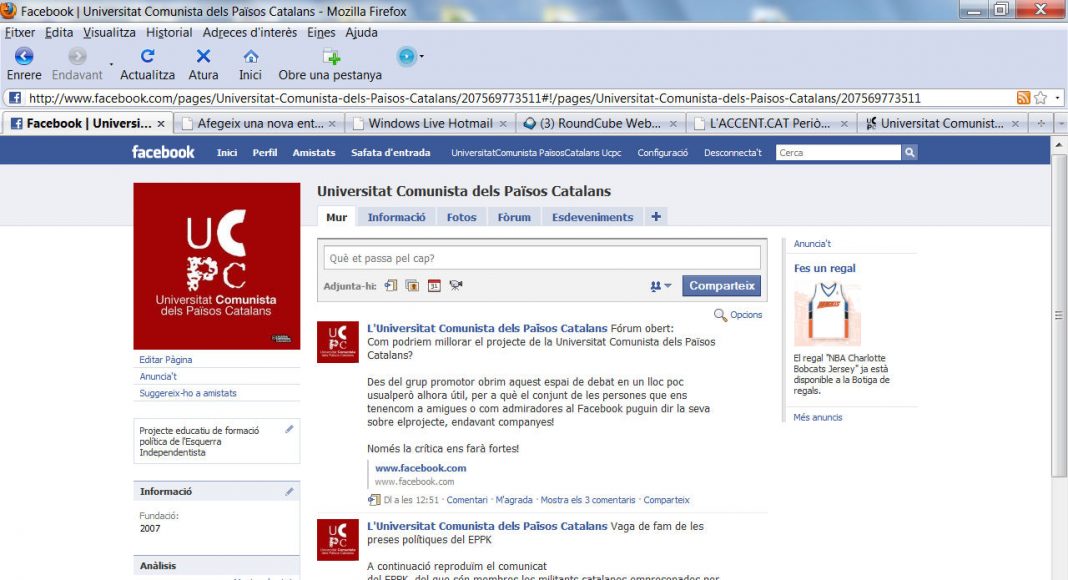The height and width of the screenshot is (580, 1068).
Task: Reload the page with Actualitza
Action: point(147,57)
